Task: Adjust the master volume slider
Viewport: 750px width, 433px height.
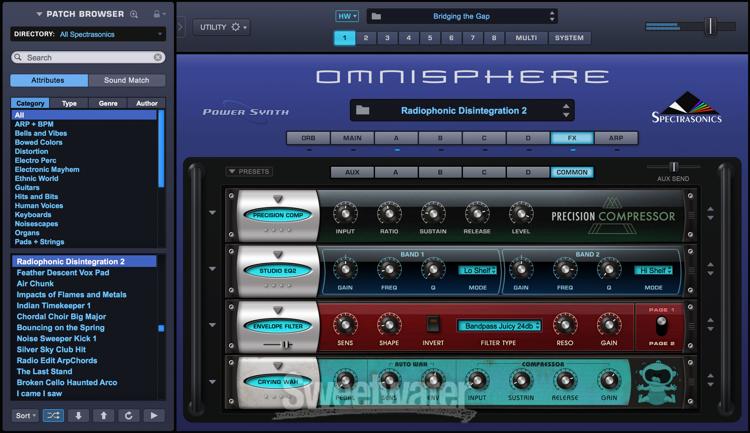Action: pyautogui.click(x=710, y=26)
